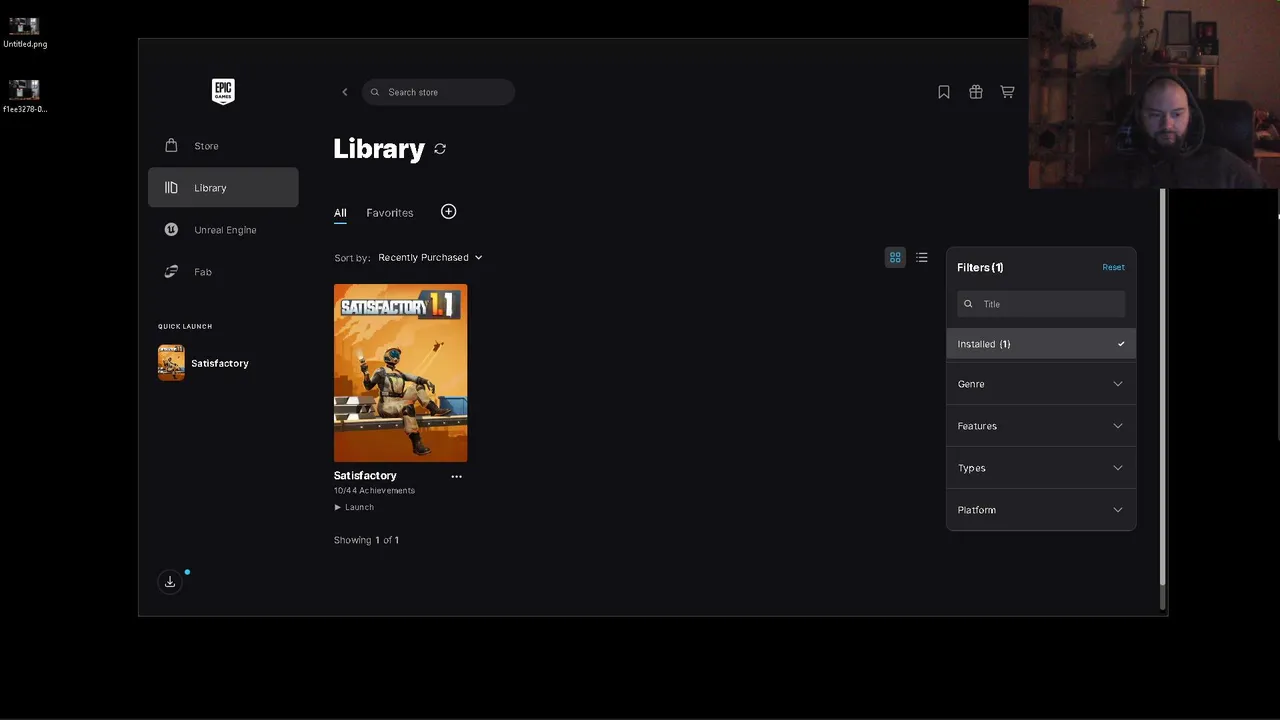The image size is (1280, 720).
Task: Expand the Genre filter
Action: (1041, 384)
